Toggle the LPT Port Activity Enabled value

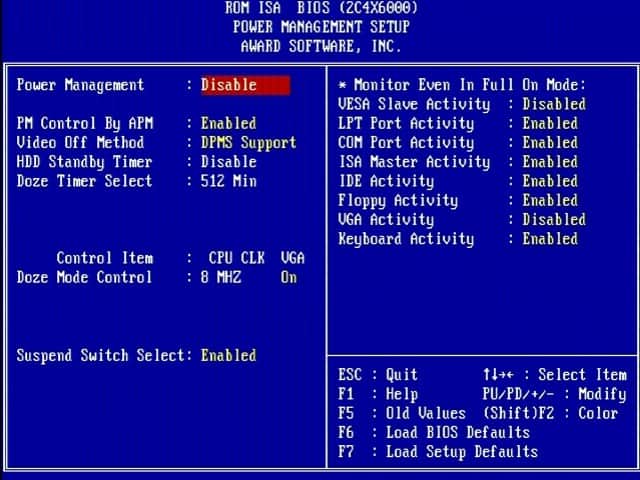pos(550,123)
